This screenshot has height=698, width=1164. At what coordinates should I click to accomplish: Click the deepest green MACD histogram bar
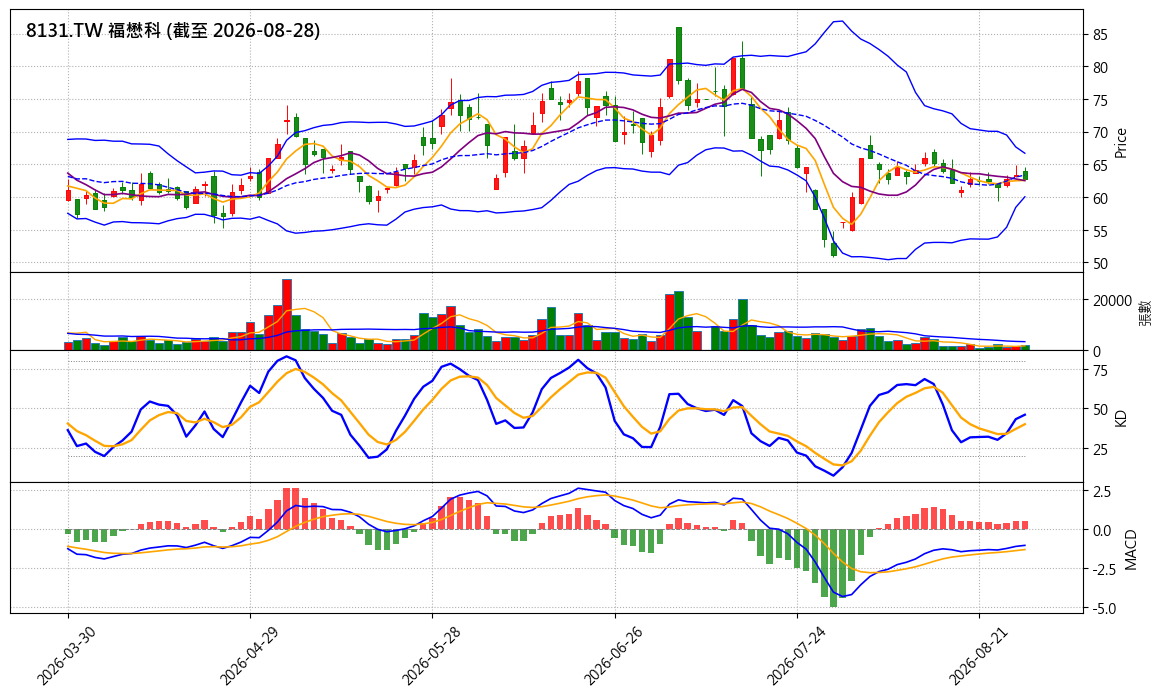[x=833, y=568]
